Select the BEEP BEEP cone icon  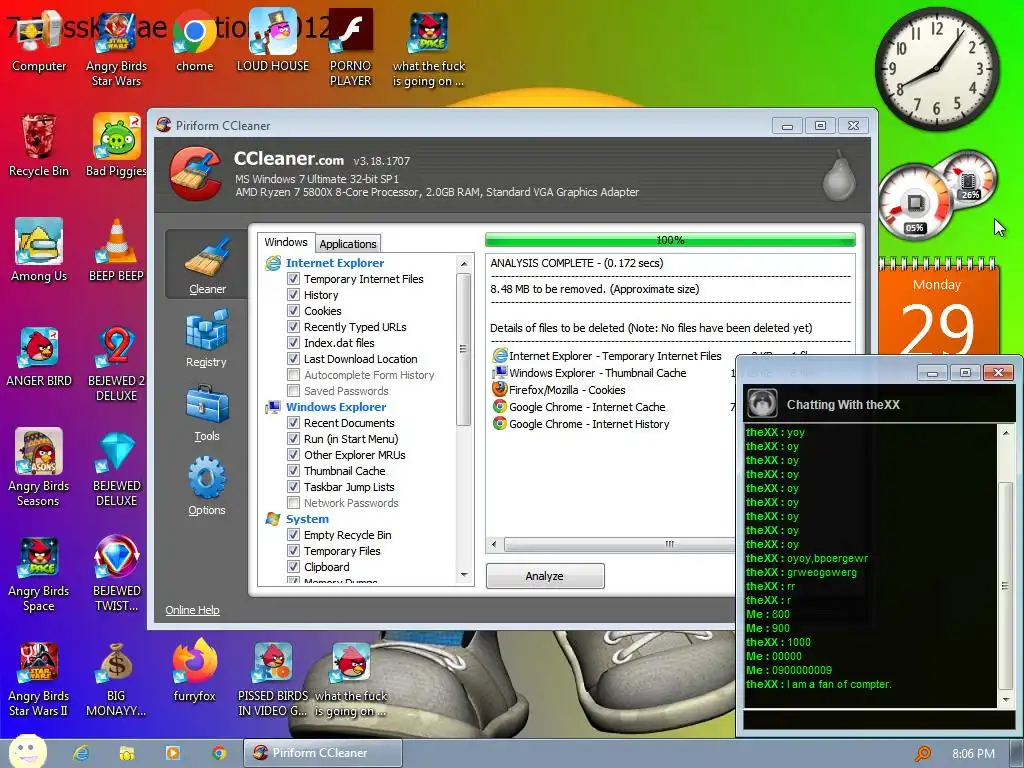tap(116, 251)
